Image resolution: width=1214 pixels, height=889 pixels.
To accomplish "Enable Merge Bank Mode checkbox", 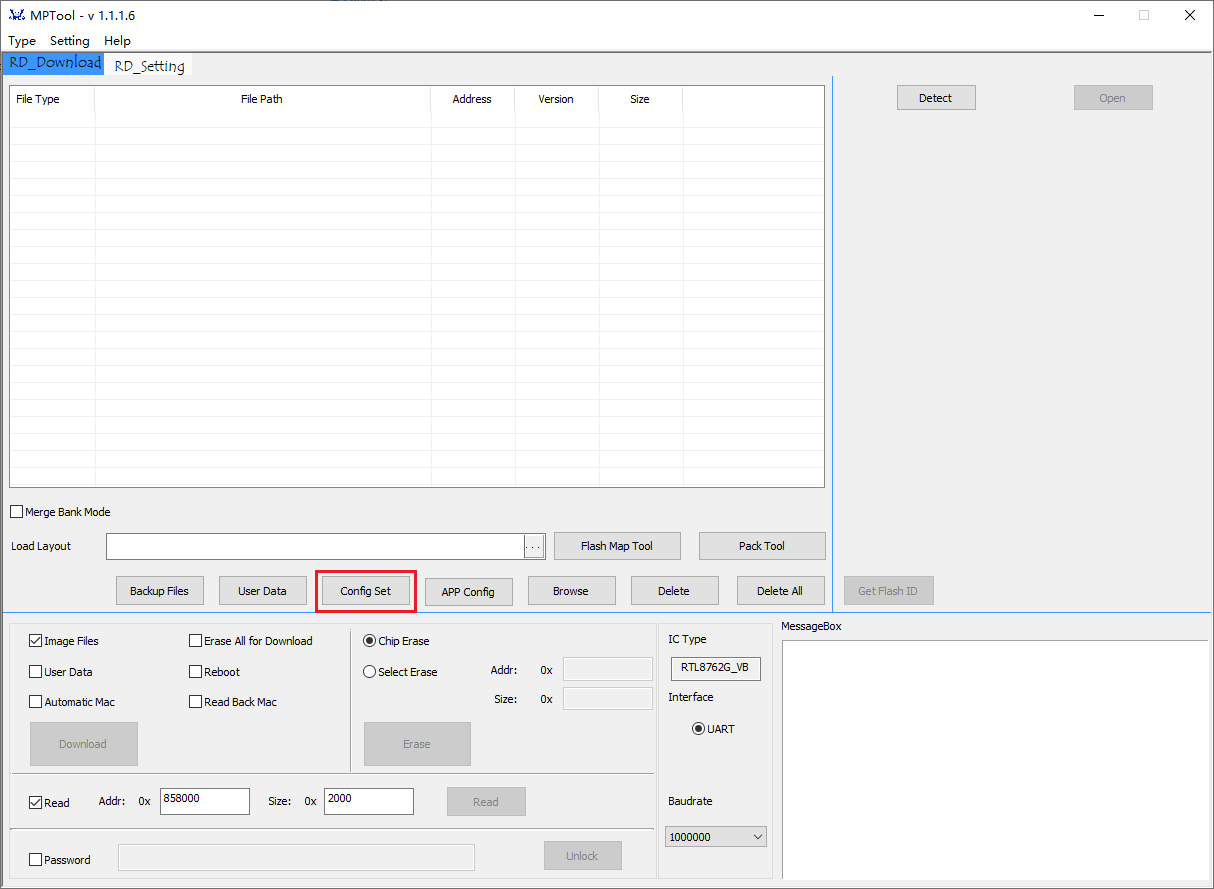I will point(16,512).
